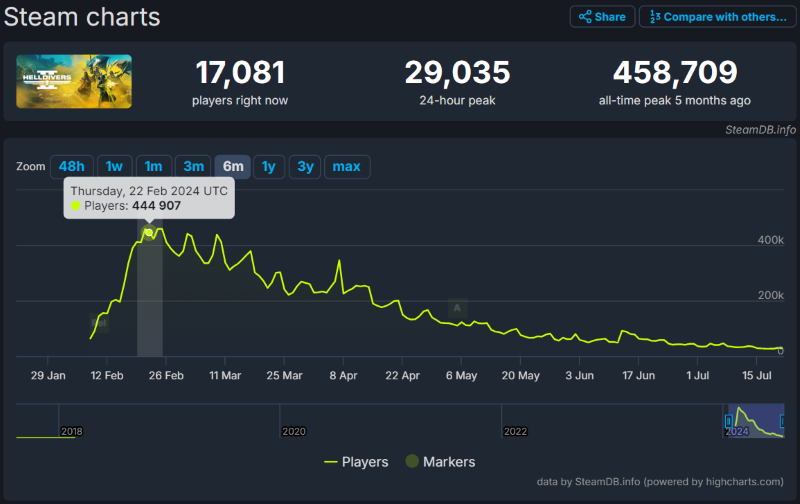Click the 8 Apr axis label
This screenshot has width=800, height=504.
pyautogui.click(x=343, y=375)
